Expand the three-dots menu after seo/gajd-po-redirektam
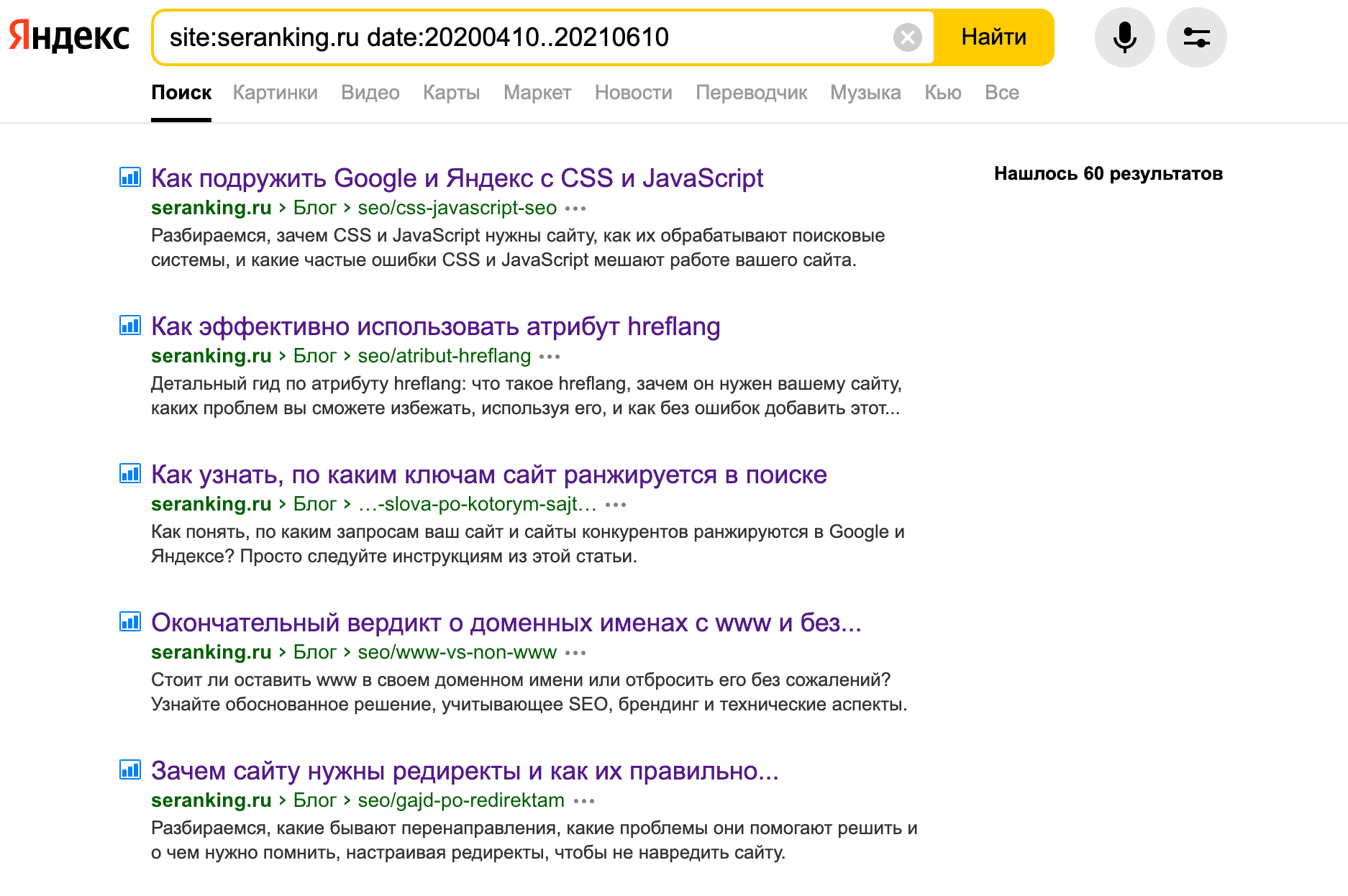This screenshot has width=1348, height=896. [x=584, y=801]
